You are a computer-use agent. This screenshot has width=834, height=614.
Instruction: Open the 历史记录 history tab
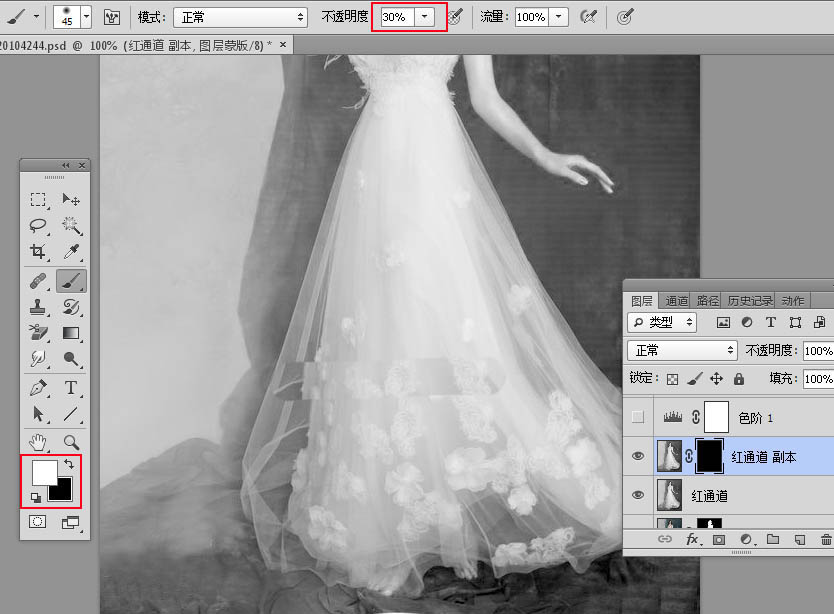pos(749,300)
